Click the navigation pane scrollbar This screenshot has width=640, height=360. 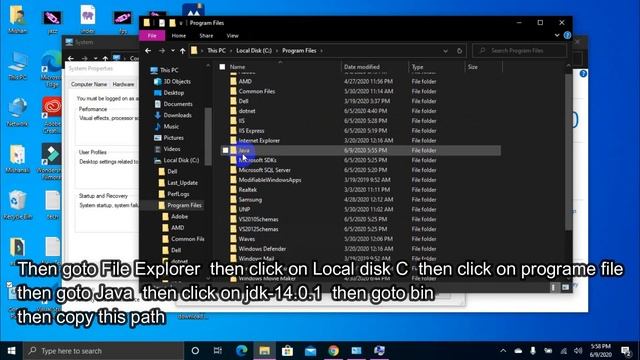click(208, 136)
